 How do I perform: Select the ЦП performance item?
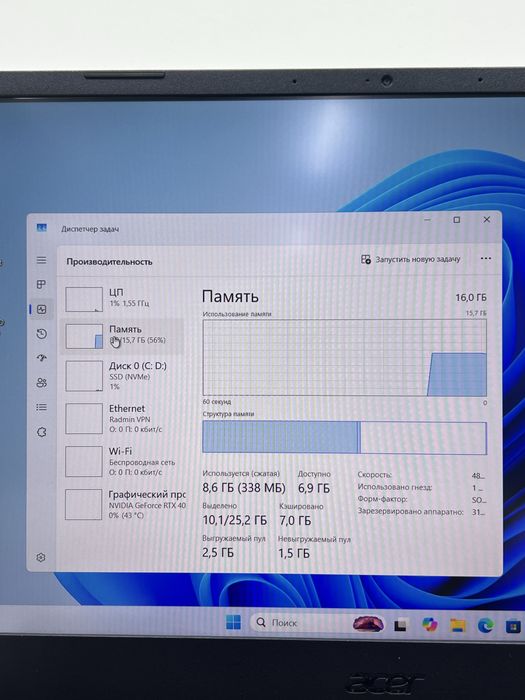[x=122, y=298]
